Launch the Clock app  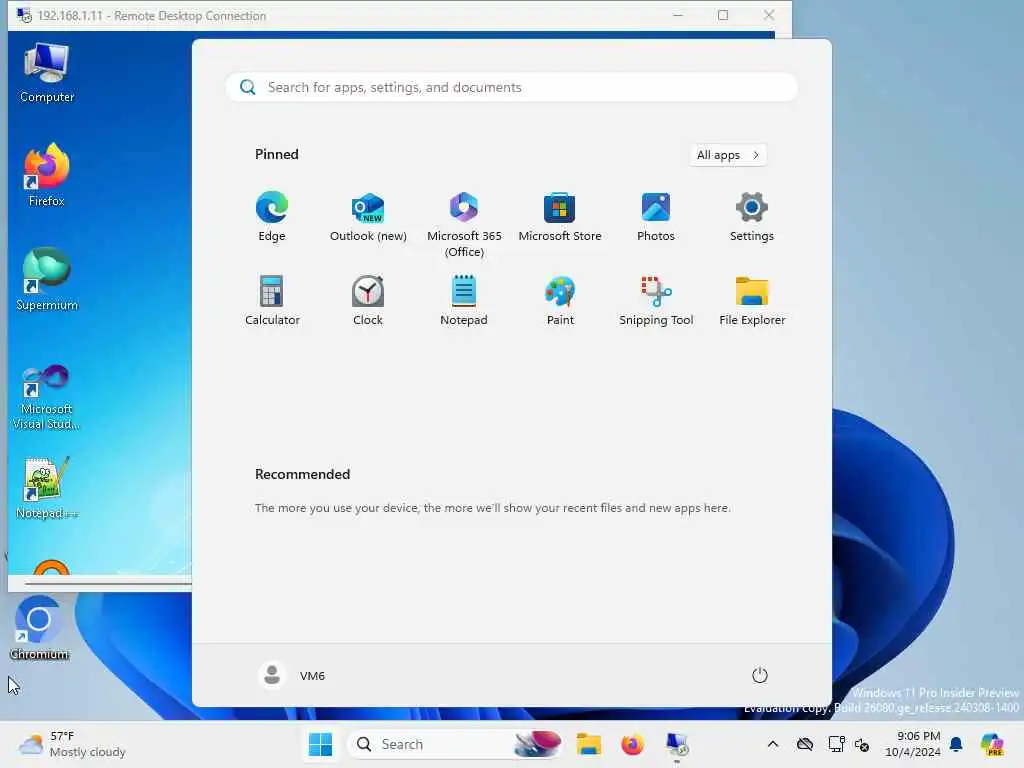click(x=368, y=301)
